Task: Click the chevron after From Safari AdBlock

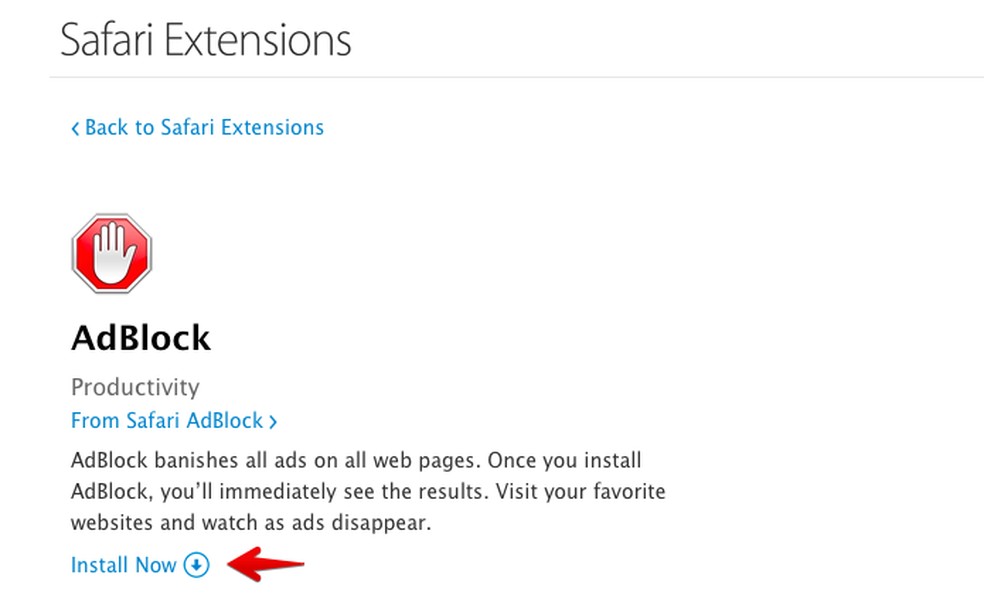Action: pos(273,422)
